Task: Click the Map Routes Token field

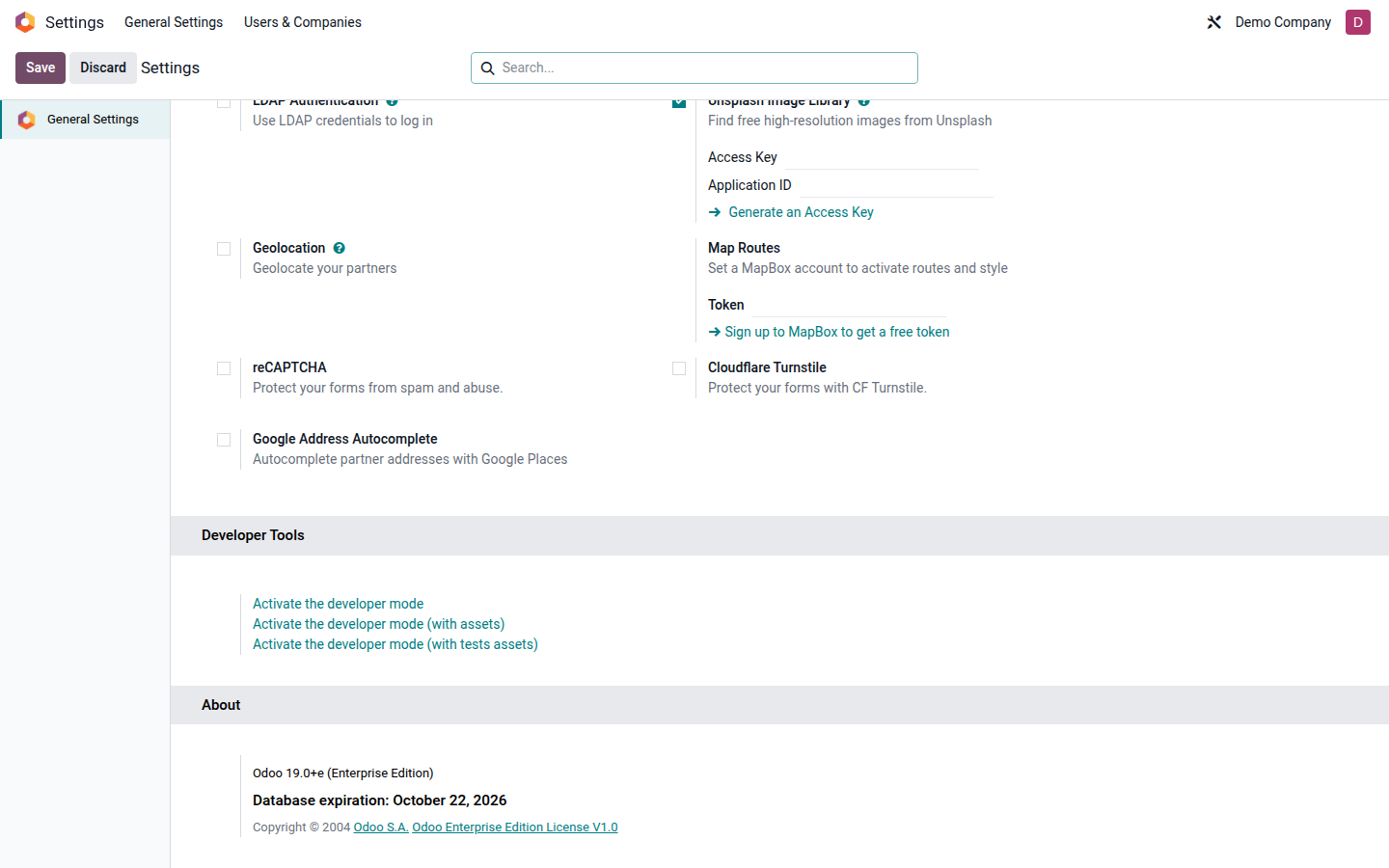Action: pyautogui.click(x=849, y=305)
